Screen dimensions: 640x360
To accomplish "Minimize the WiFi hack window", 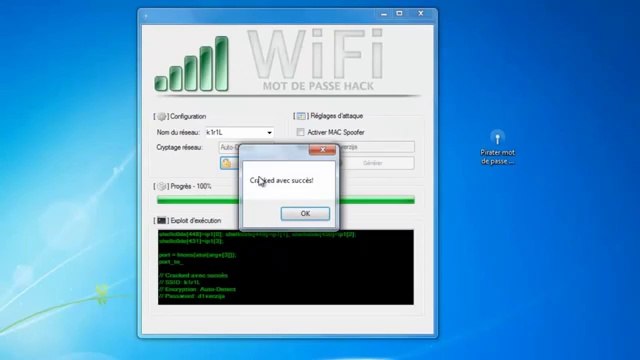I will 384,14.
